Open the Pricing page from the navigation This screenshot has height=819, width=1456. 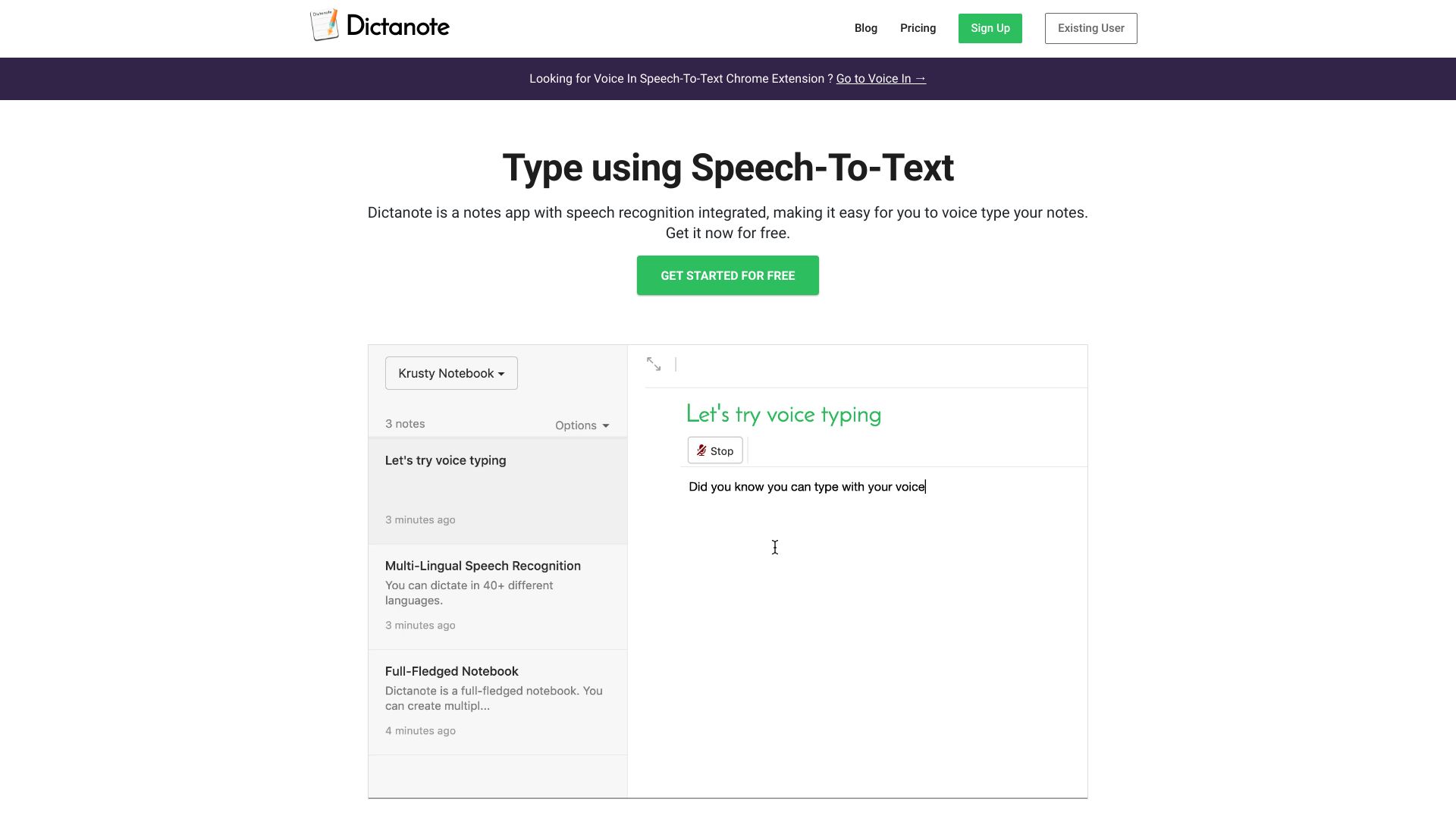point(918,28)
